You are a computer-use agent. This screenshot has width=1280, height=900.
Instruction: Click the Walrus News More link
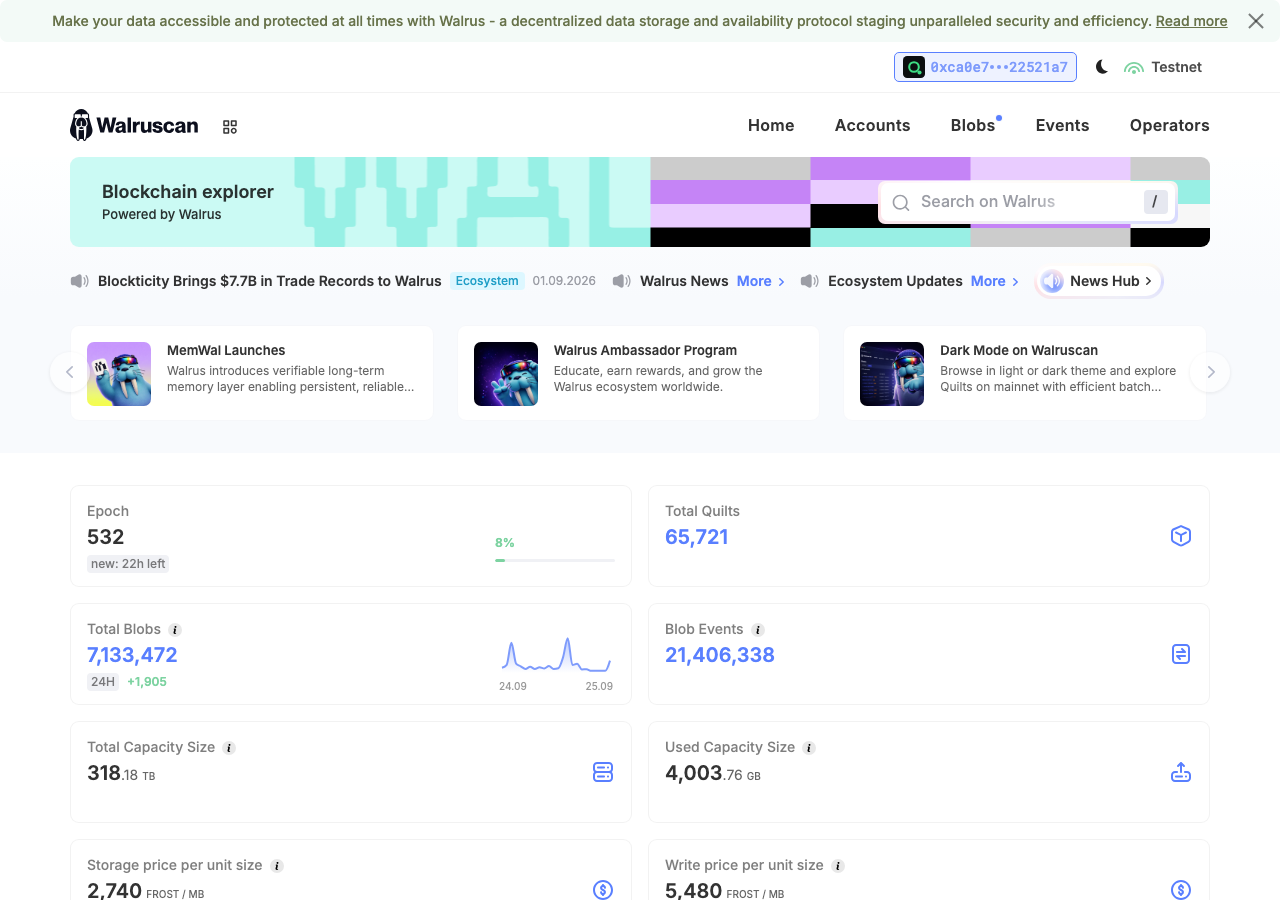point(761,281)
